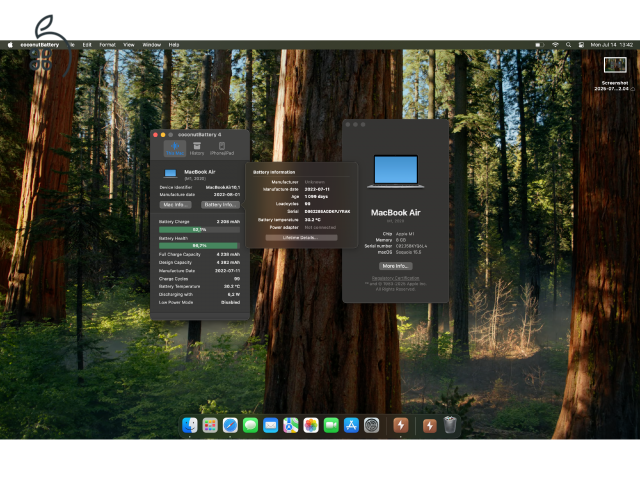The width and height of the screenshot is (640, 480).
Task: Click the coconutBattery icon beside the Trash
Action: (x=429, y=426)
